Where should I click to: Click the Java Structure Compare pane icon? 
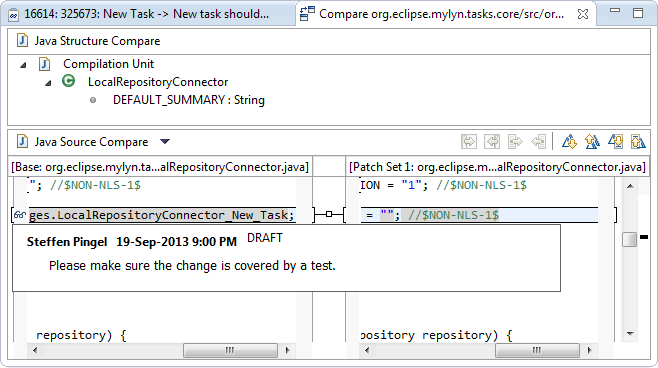[x=22, y=41]
